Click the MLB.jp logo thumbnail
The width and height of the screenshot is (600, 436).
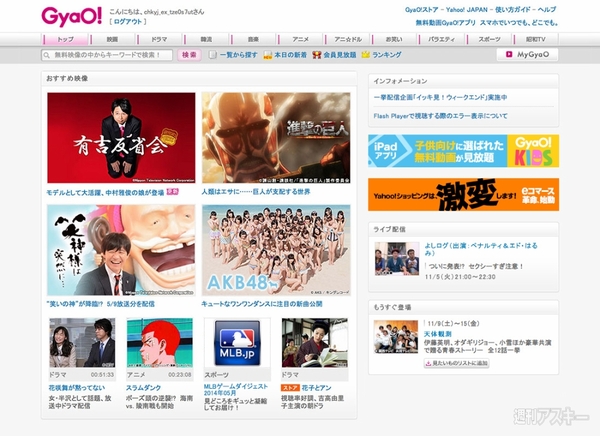[237, 343]
